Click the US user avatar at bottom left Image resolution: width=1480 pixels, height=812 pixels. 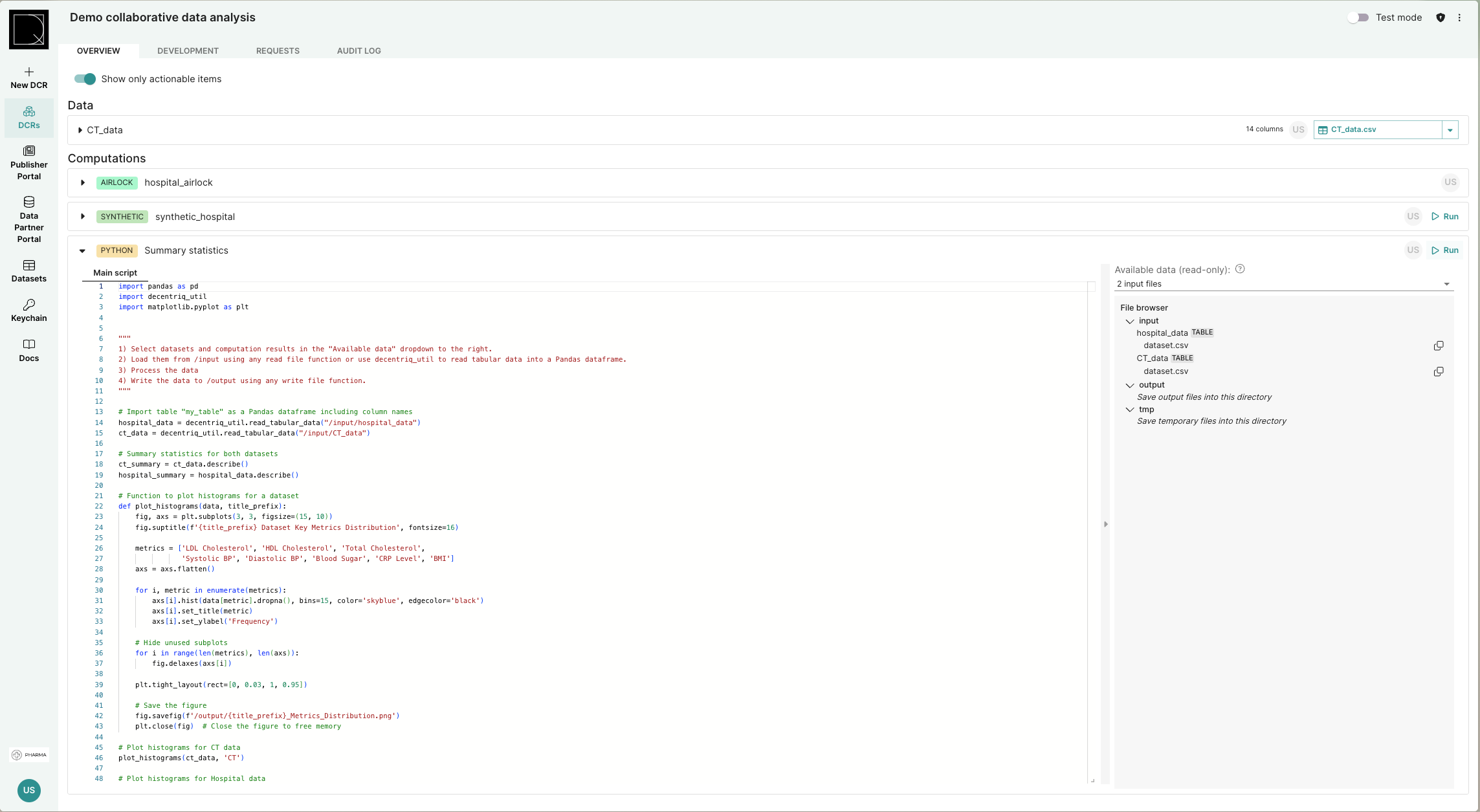29,790
